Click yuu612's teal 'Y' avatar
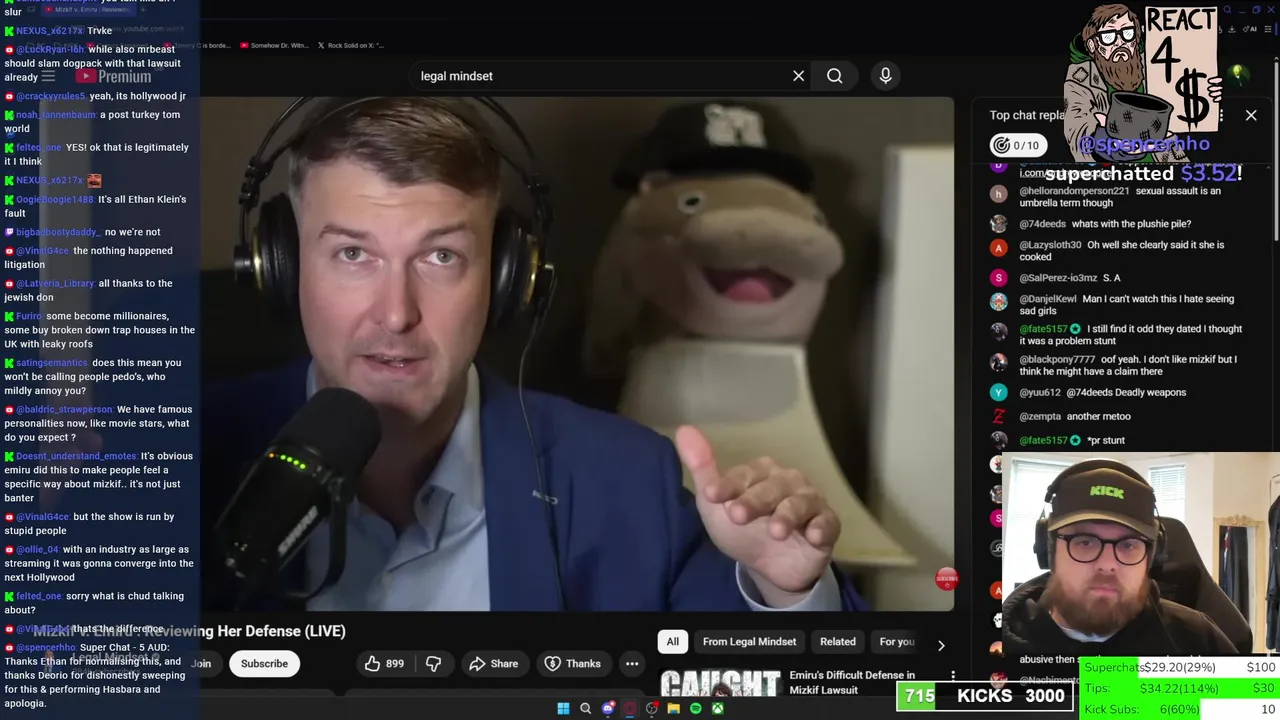Viewport: 1280px width, 720px height. tap(998, 393)
